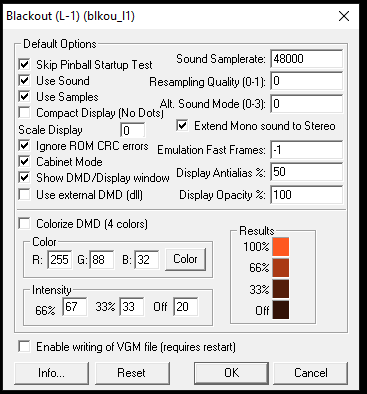The width and height of the screenshot is (367, 394).
Task: Toggle Show DMD/Display window checkbox
Action: pos(24,177)
